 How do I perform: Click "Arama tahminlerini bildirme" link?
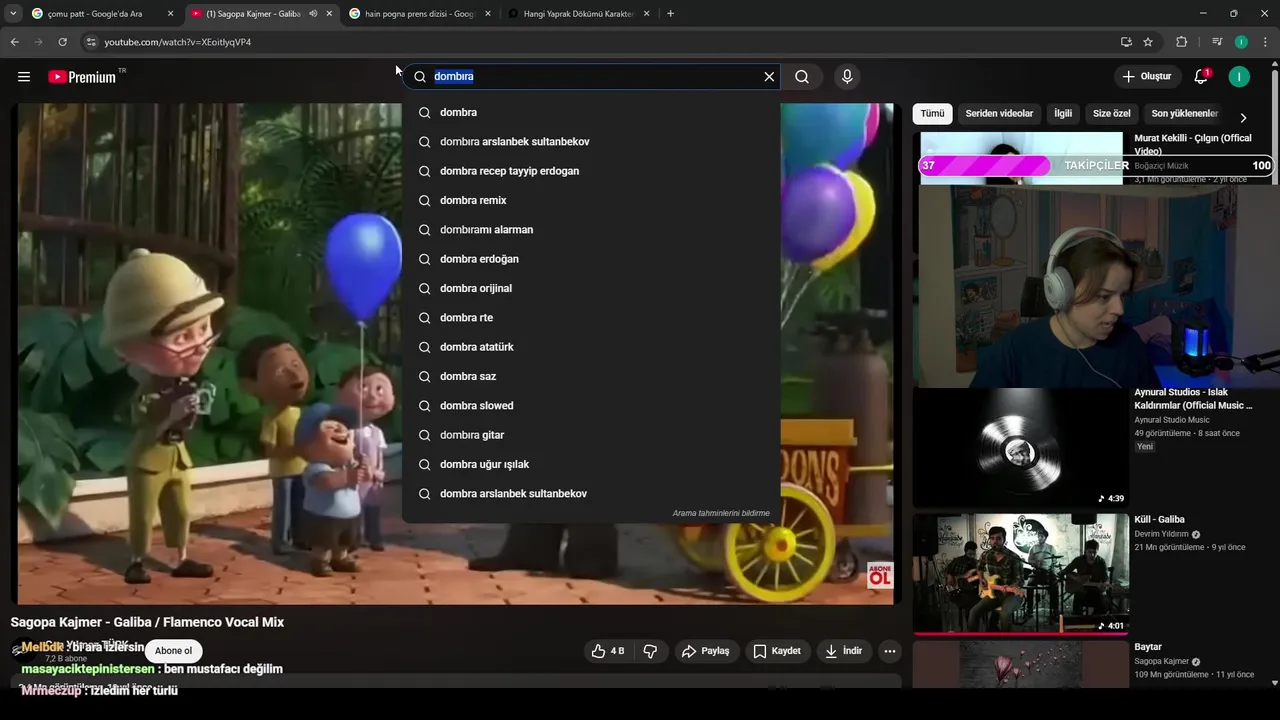[x=721, y=513]
